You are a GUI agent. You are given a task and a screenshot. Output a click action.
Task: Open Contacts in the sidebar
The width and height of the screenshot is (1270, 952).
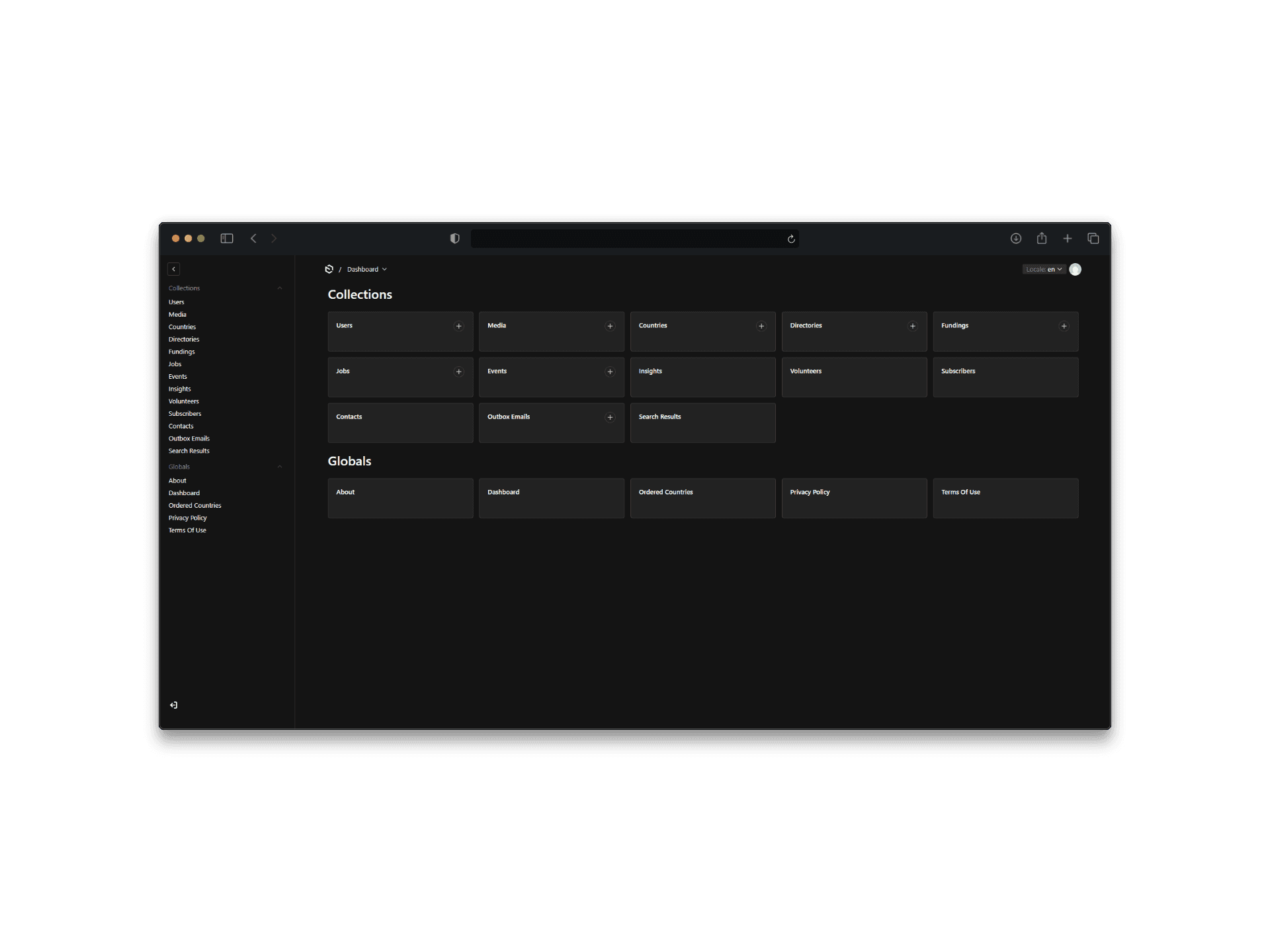(x=181, y=426)
